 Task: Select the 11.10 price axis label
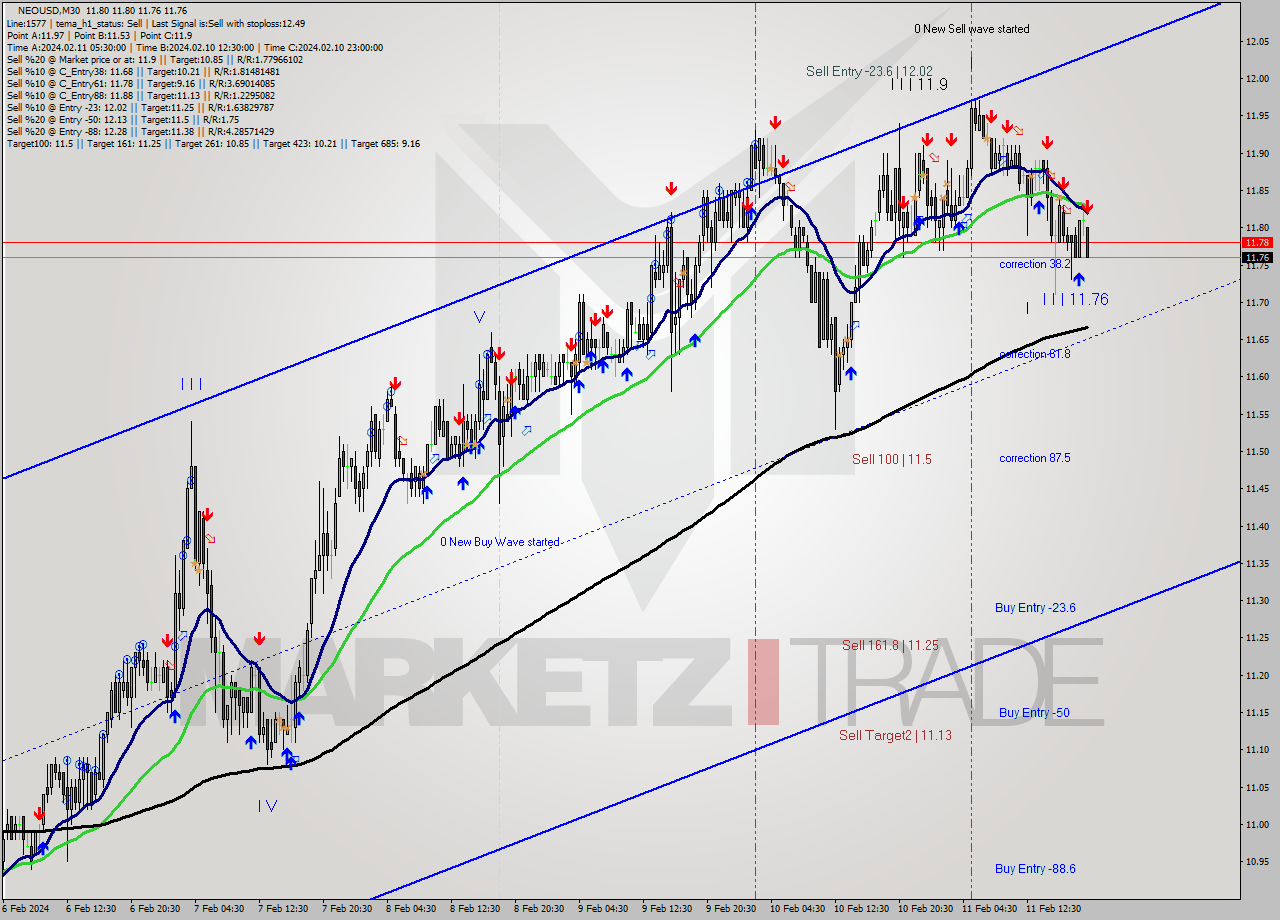[x=1257, y=750]
